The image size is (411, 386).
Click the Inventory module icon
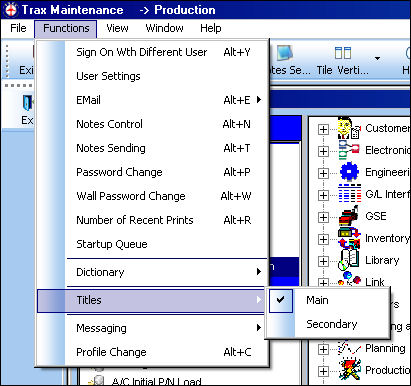point(349,238)
